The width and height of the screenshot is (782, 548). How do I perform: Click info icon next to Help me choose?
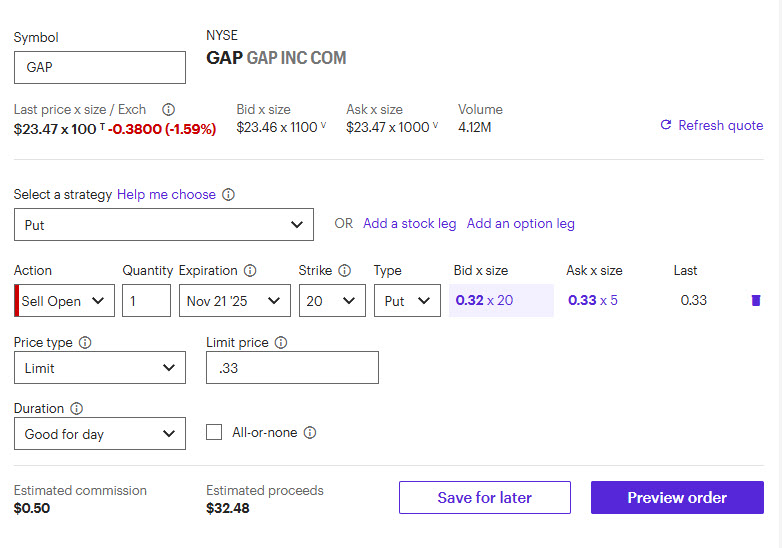(x=229, y=195)
